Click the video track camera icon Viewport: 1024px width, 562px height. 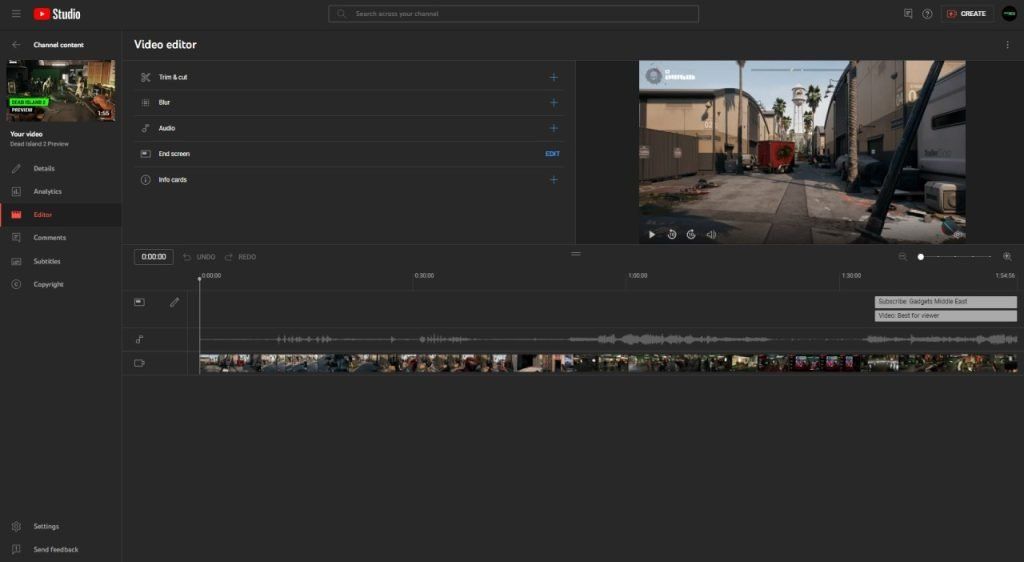(x=139, y=363)
